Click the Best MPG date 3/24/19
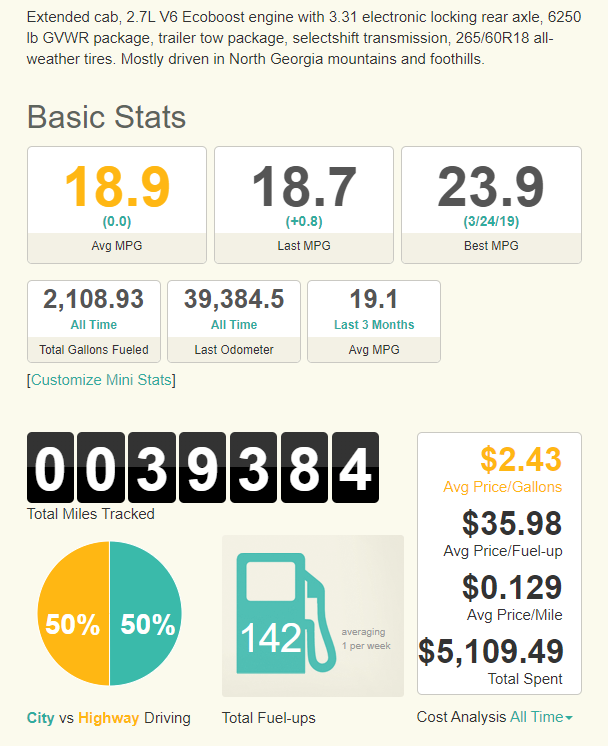 491,221
